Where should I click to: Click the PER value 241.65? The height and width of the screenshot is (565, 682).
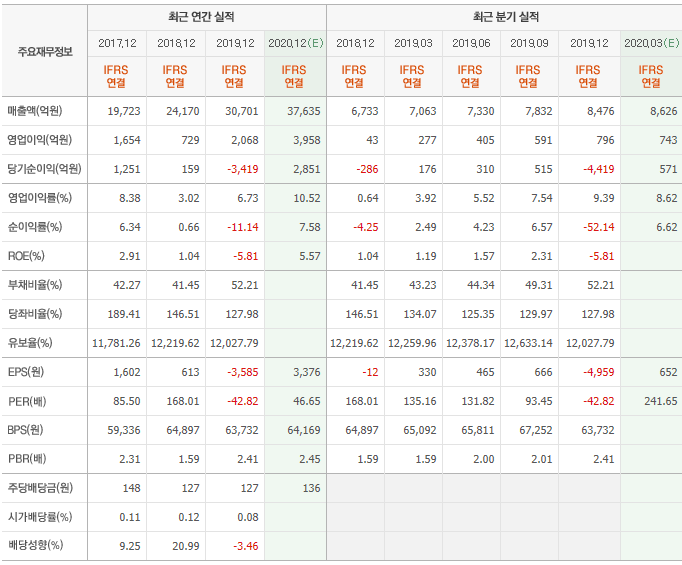(x=661, y=401)
